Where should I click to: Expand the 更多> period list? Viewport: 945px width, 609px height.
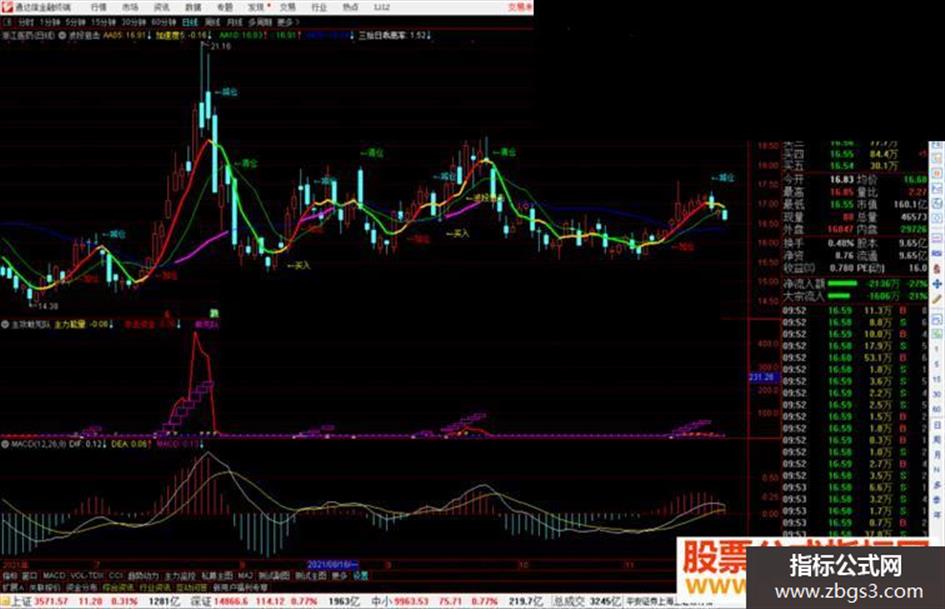pyautogui.click(x=288, y=22)
